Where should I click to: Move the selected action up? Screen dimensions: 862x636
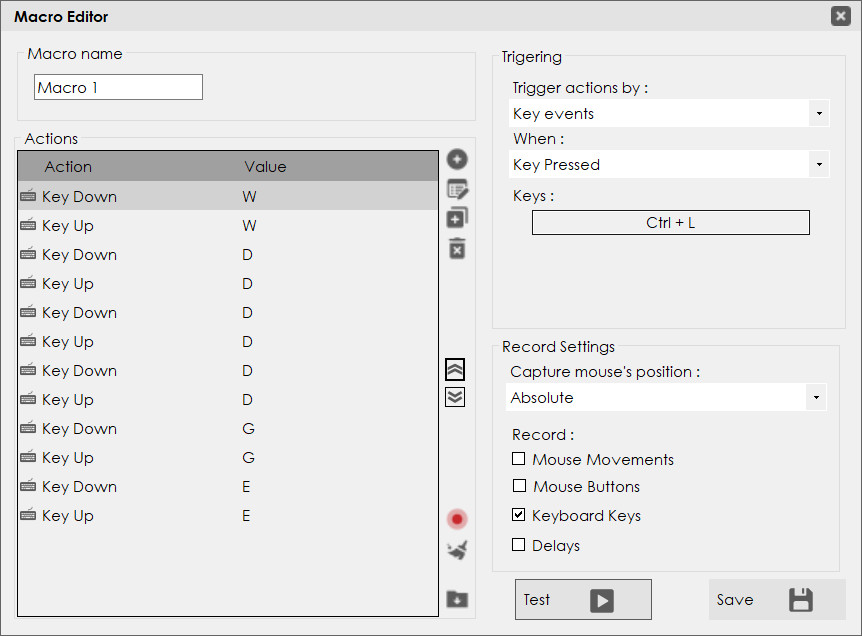pyautogui.click(x=455, y=369)
